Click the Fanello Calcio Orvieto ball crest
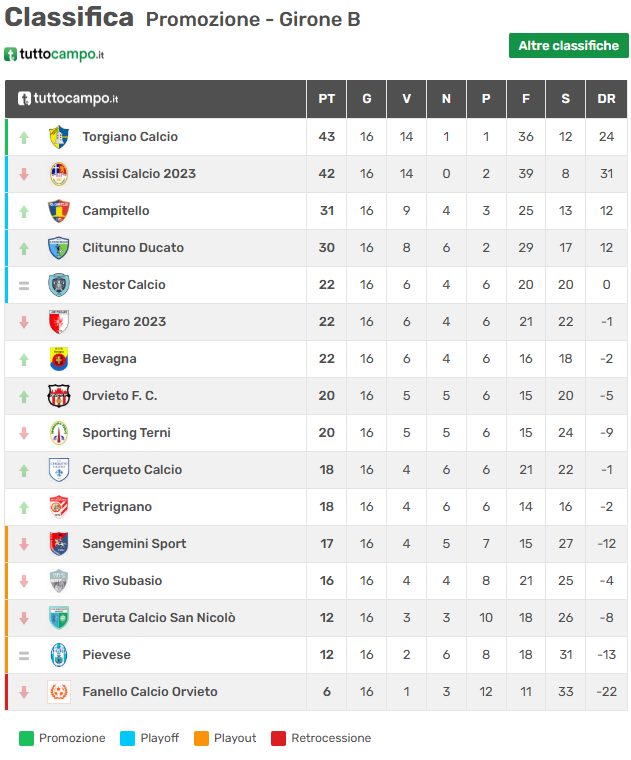Image resolution: width=631 pixels, height=760 pixels. tap(59, 692)
